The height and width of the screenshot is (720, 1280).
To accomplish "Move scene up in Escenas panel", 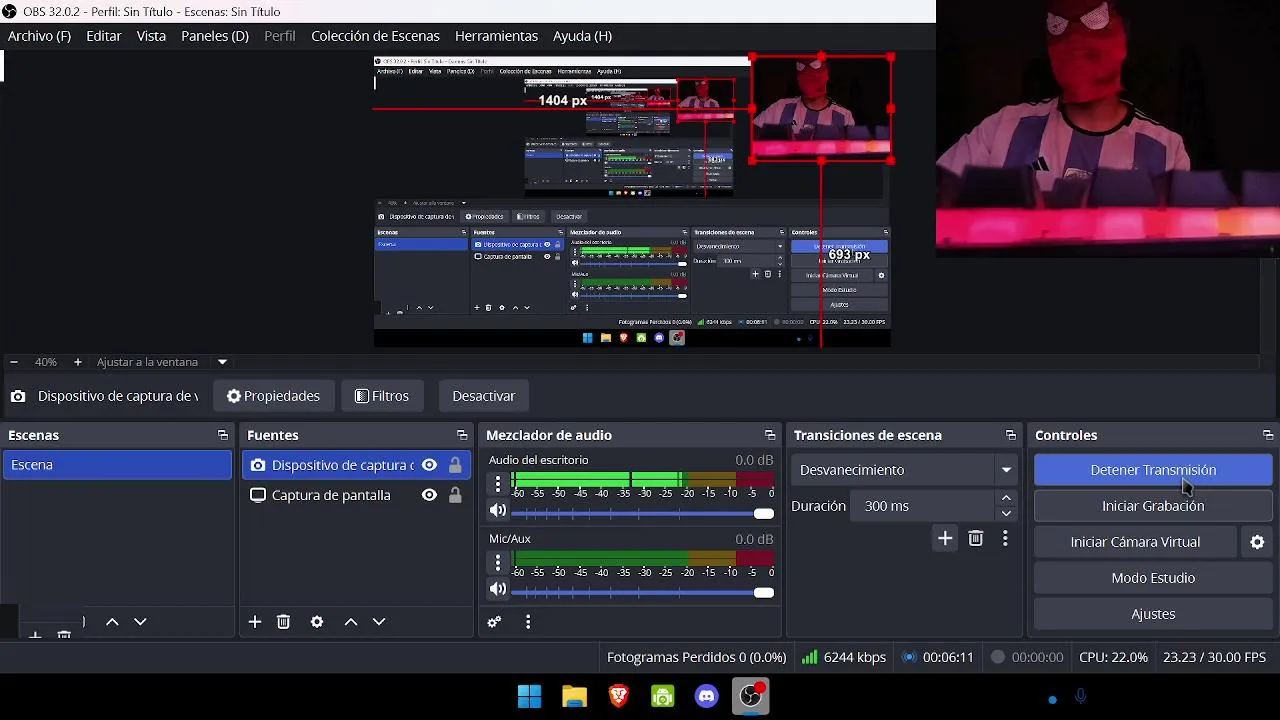I will click(x=112, y=622).
